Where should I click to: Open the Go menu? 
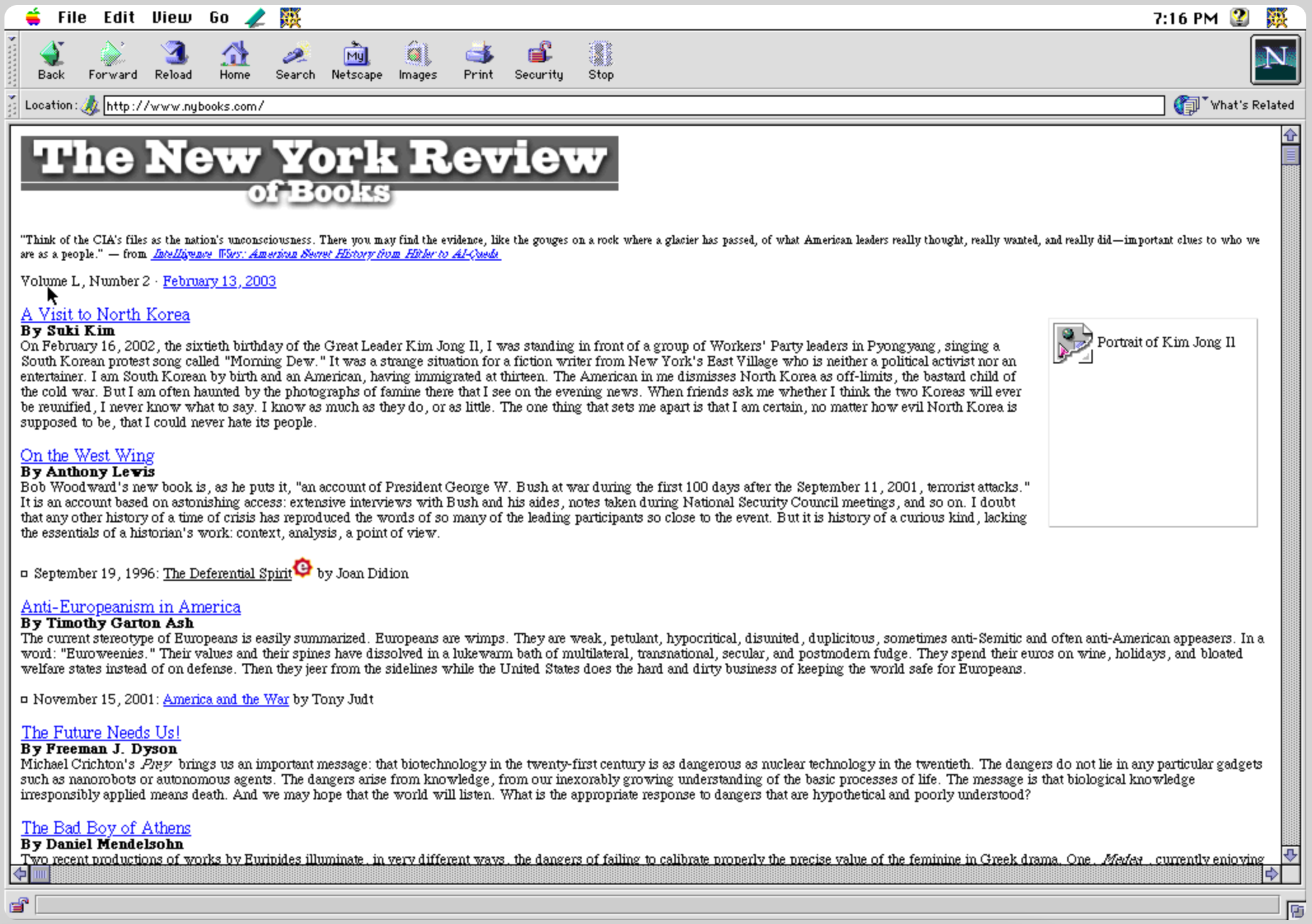pyautogui.click(x=219, y=17)
